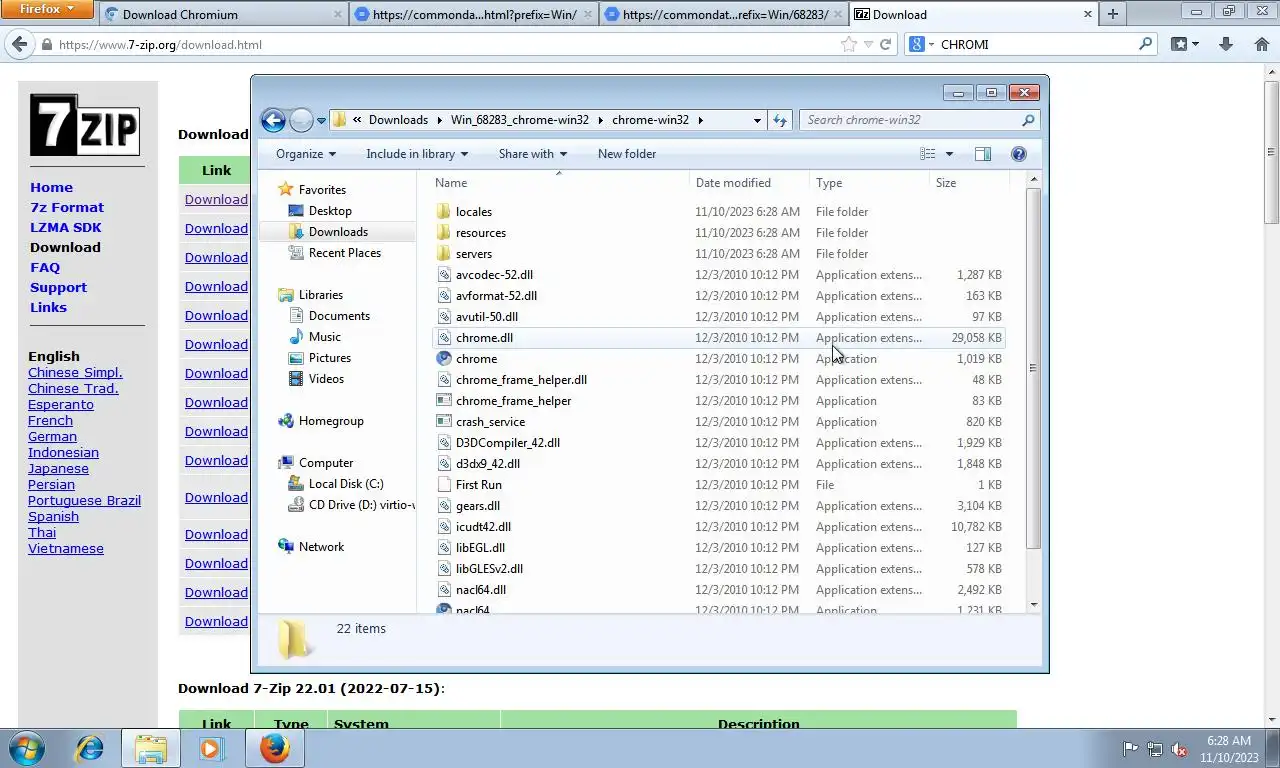
Task: Select Downloads in the navigation pane
Action: (338, 232)
